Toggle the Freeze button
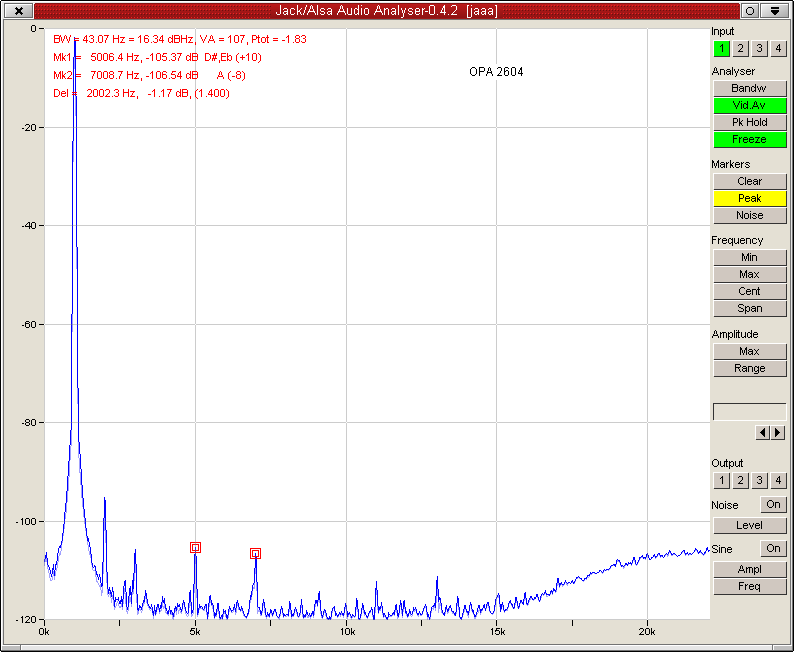Screen dimensions: 794x652 [749, 139]
